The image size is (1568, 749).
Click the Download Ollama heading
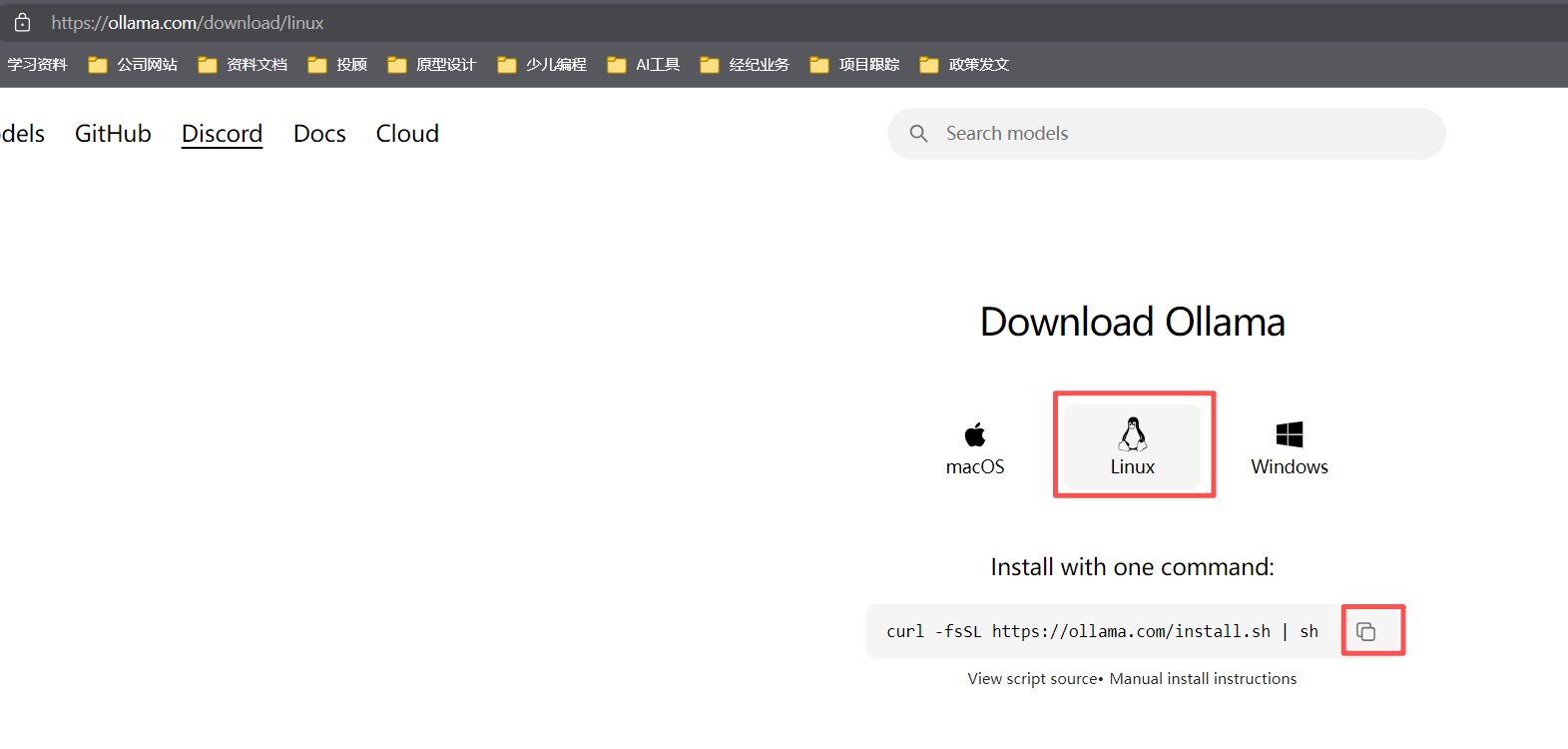click(x=1133, y=322)
